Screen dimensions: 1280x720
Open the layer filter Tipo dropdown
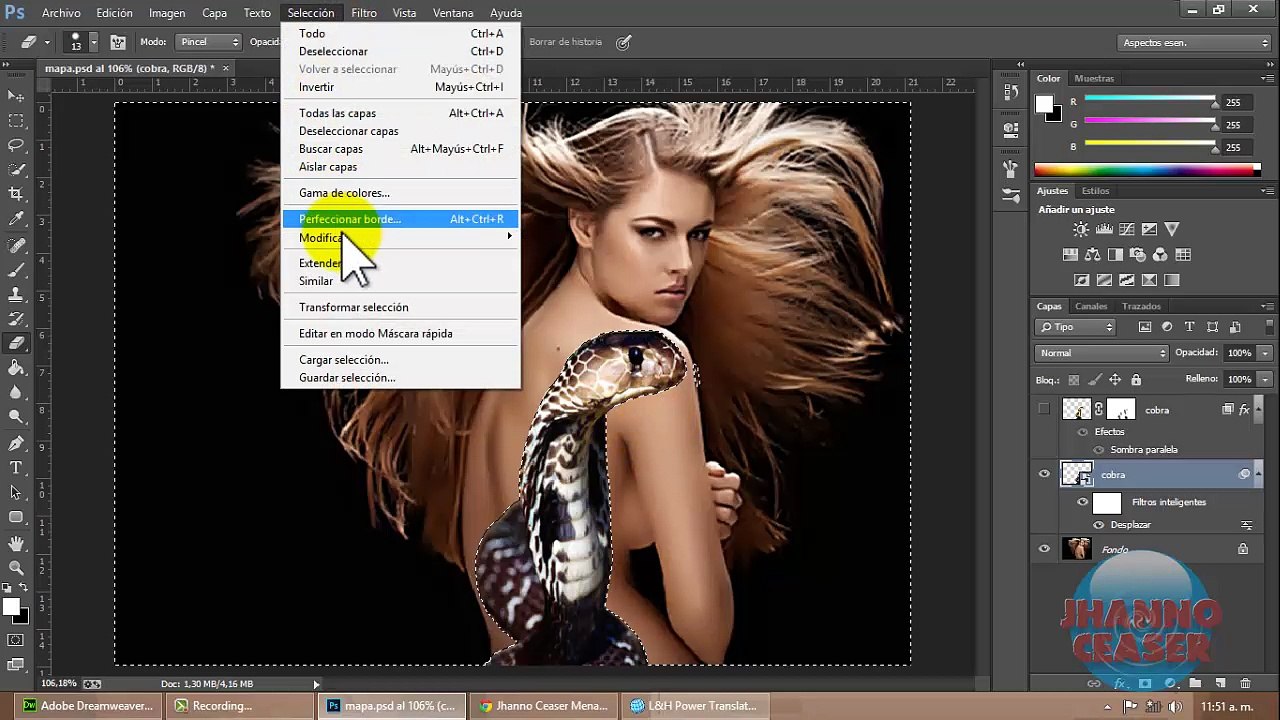[x=1075, y=327]
